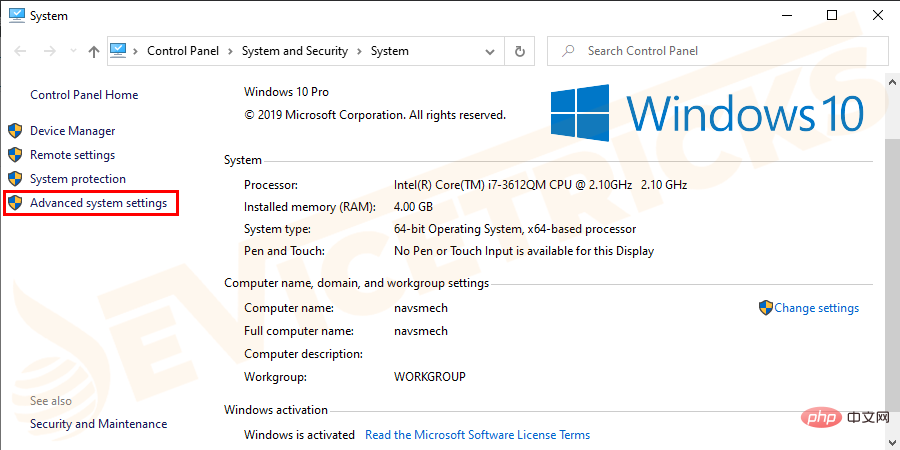Click the magnifier icon in the search box

coord(567,51)
